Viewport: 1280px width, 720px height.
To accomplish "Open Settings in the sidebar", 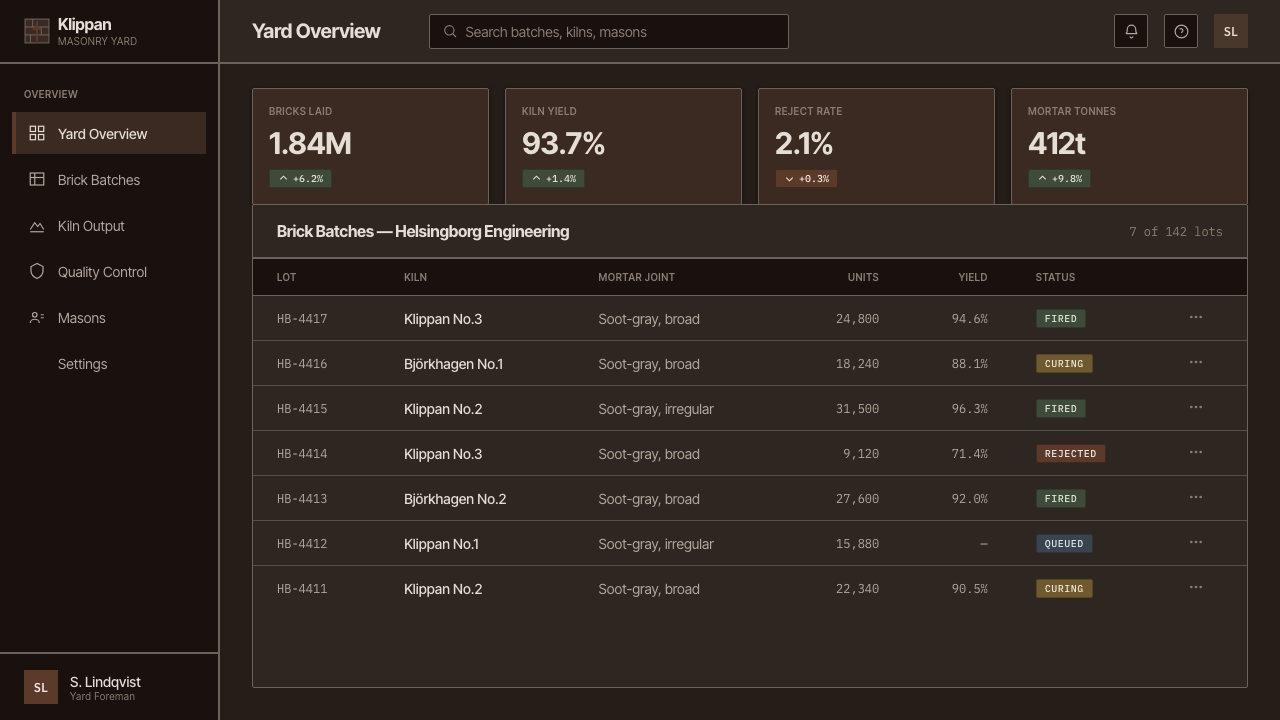I will tap(109, 363).
